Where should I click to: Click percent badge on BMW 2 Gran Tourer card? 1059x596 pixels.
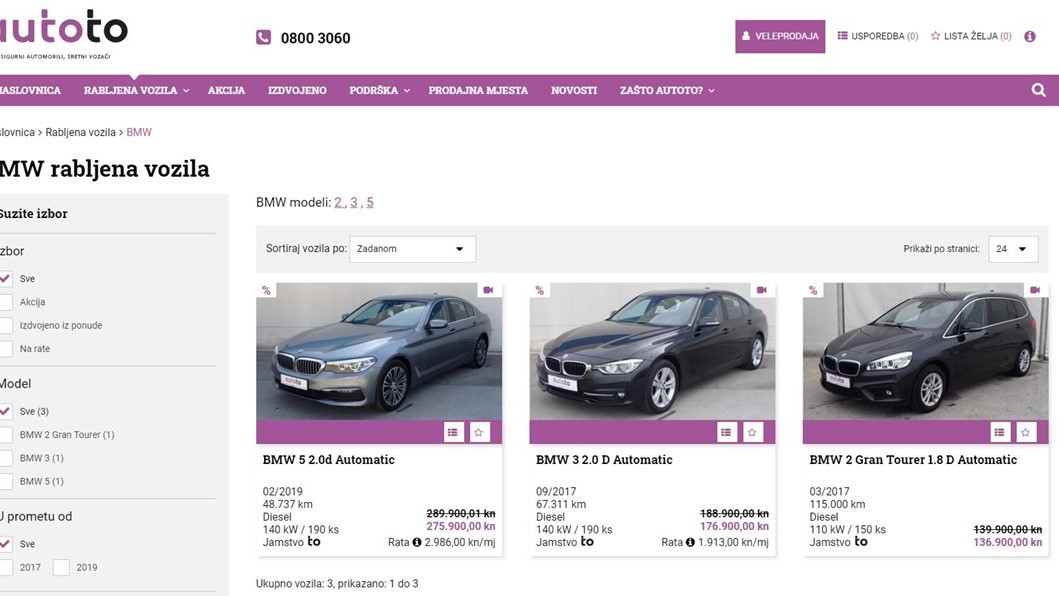812,291
